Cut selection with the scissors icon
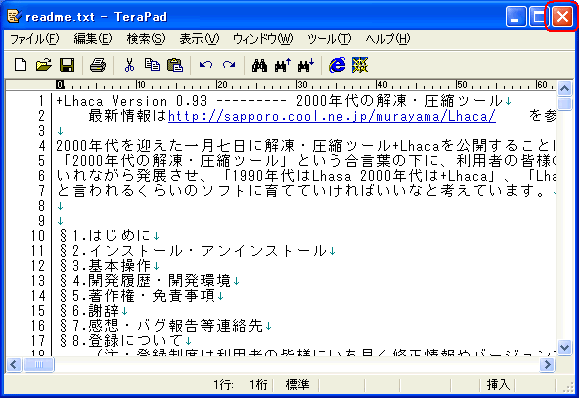This screenshot has height=398, width=579. click(x=129, y=65)
